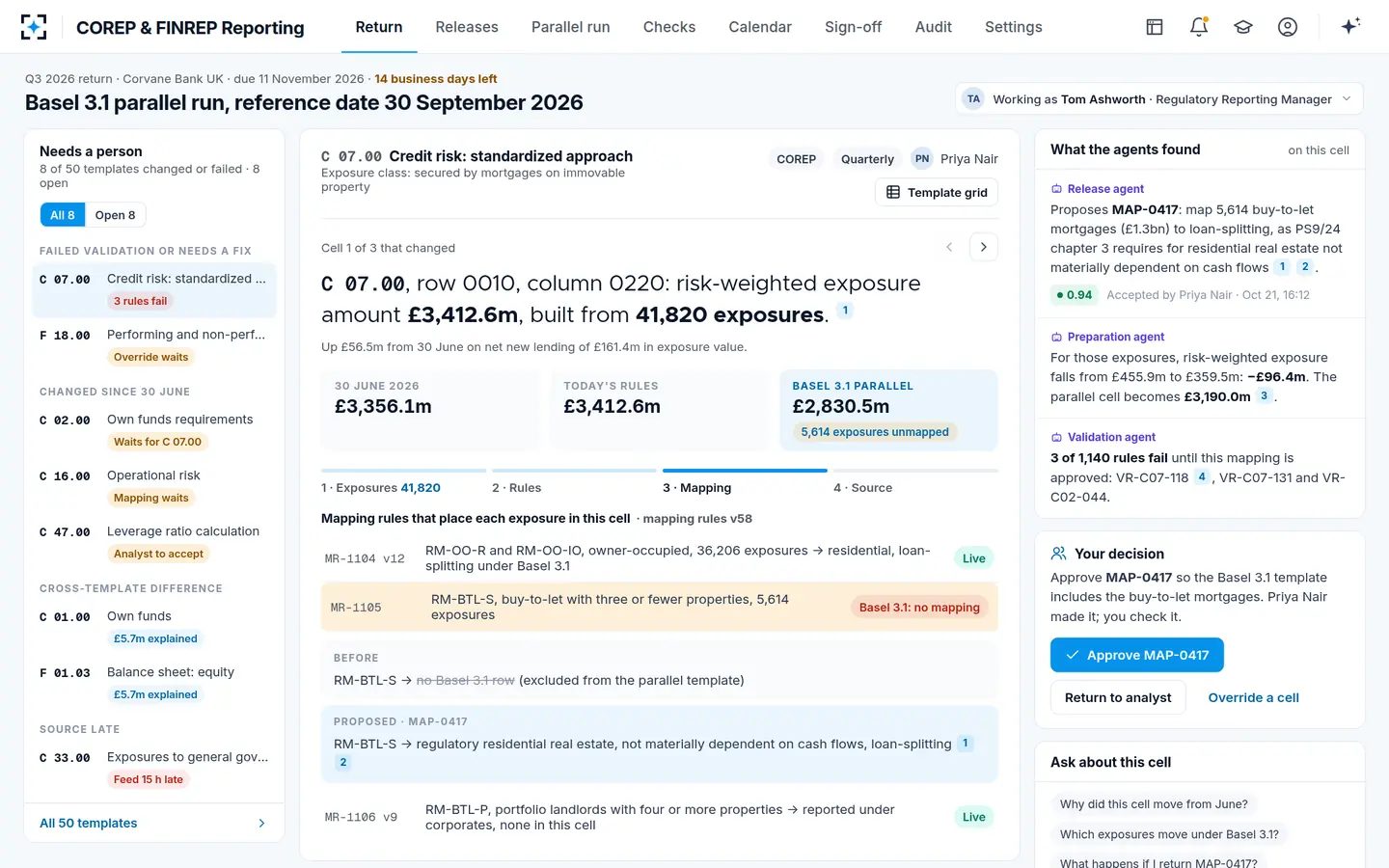Select C 02.00 Own funds requirements row
This screenshot has height=868, width=1389.
pos(154,430)
